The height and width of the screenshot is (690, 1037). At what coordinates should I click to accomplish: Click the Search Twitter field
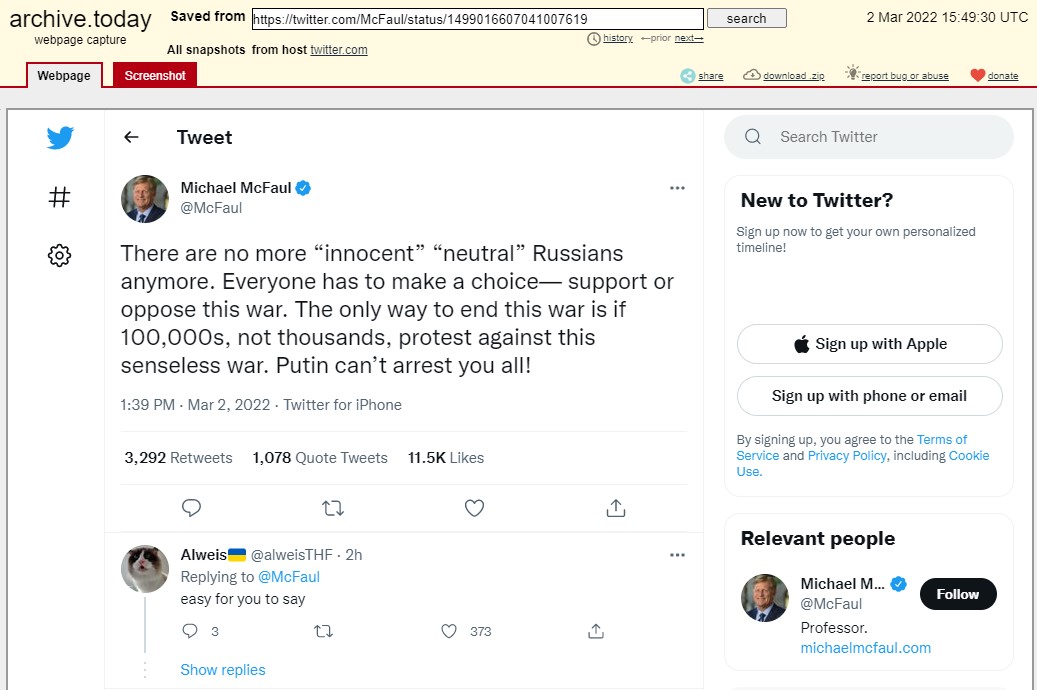click(880, 137)
